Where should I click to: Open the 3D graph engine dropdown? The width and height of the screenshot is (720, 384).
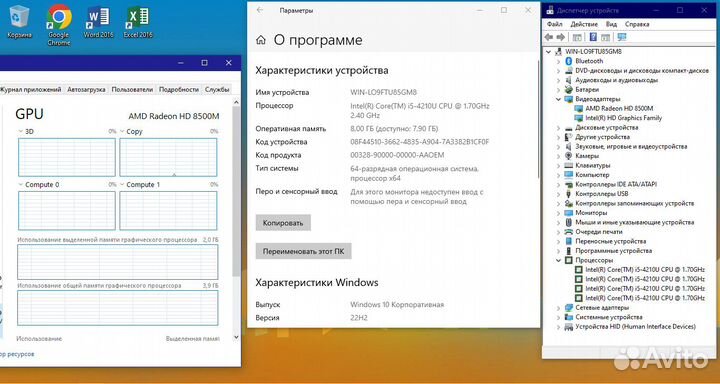point(21,131)
